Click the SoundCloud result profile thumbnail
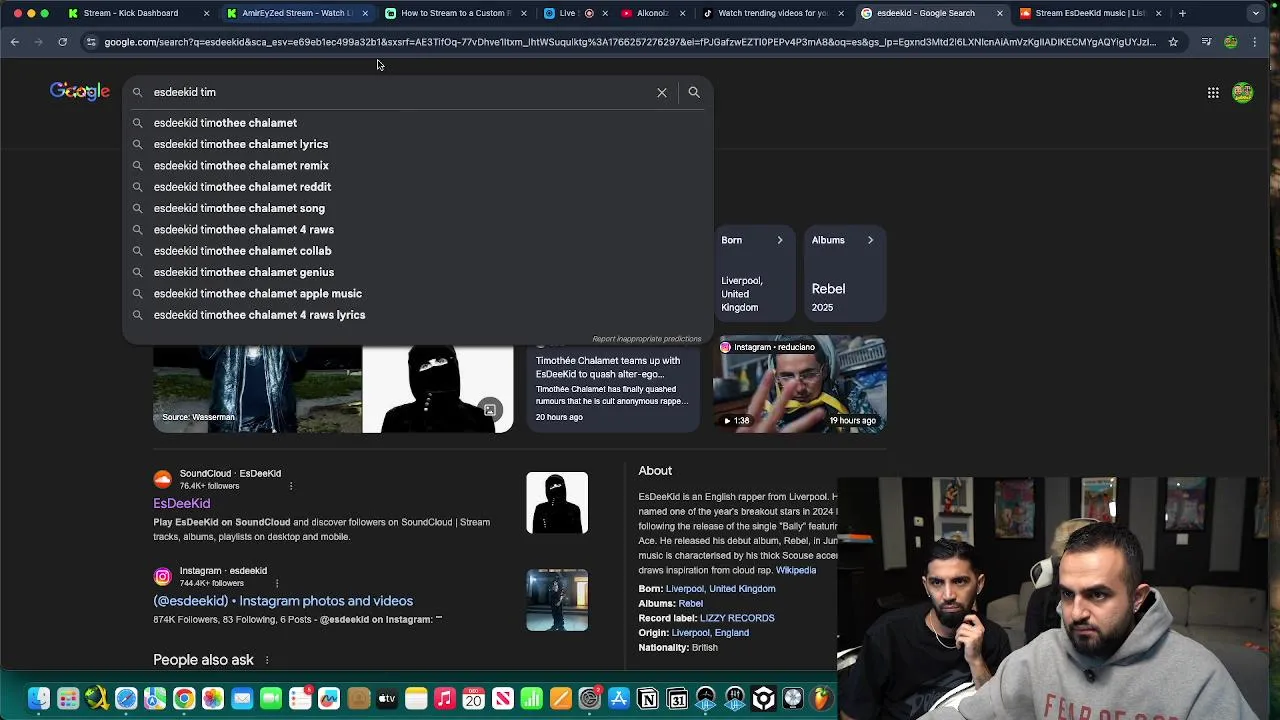The height and width of the screenshot is (720, 1280). [557, 503]
